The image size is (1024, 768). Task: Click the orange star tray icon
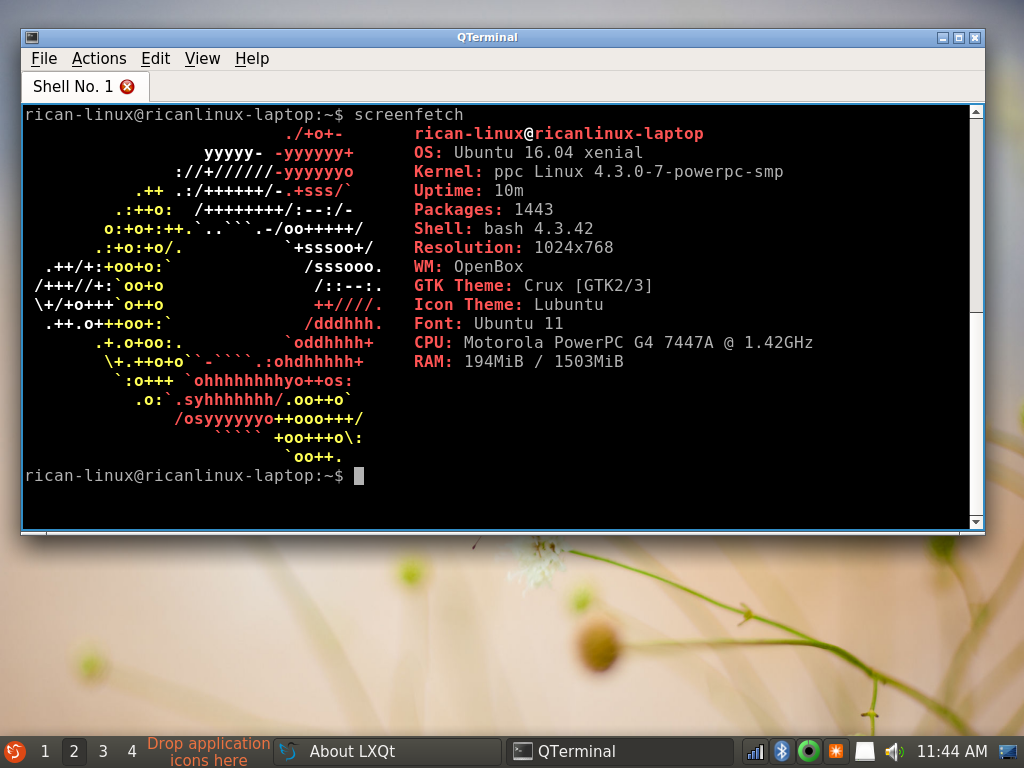[836, 751]
